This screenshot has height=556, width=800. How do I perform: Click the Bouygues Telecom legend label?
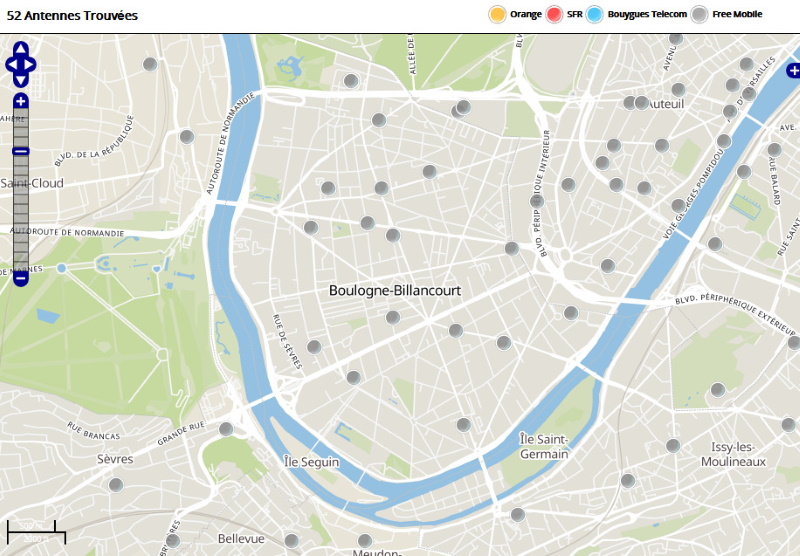(647, 14)
